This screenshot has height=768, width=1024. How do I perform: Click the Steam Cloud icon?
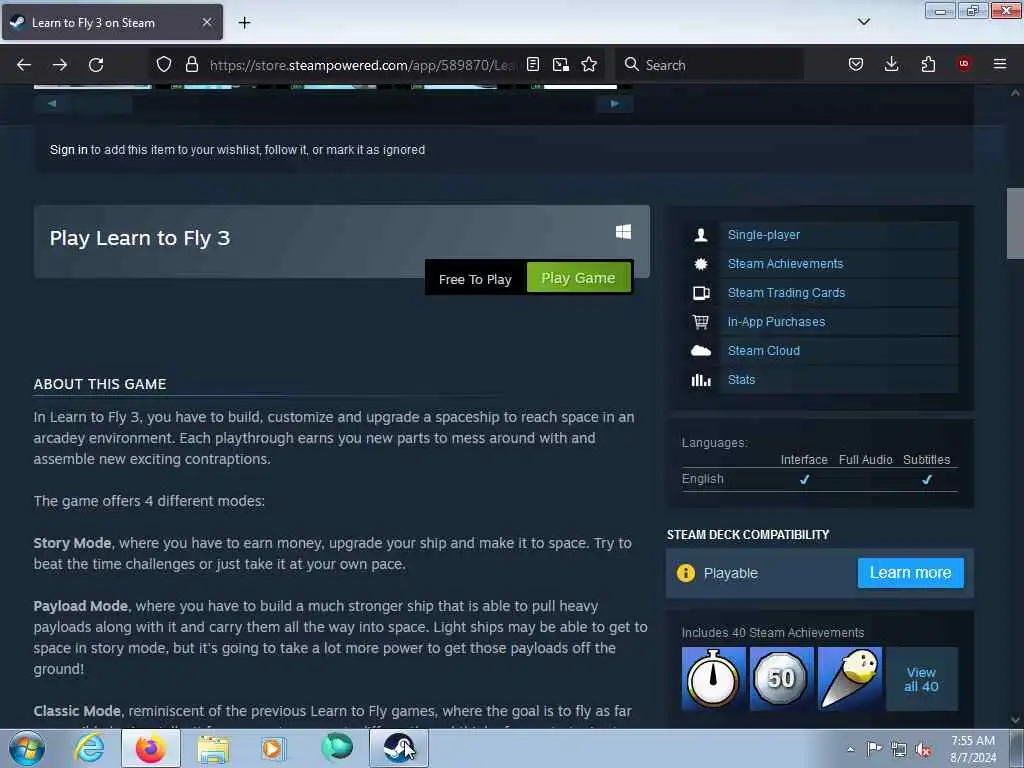point(701,351)
